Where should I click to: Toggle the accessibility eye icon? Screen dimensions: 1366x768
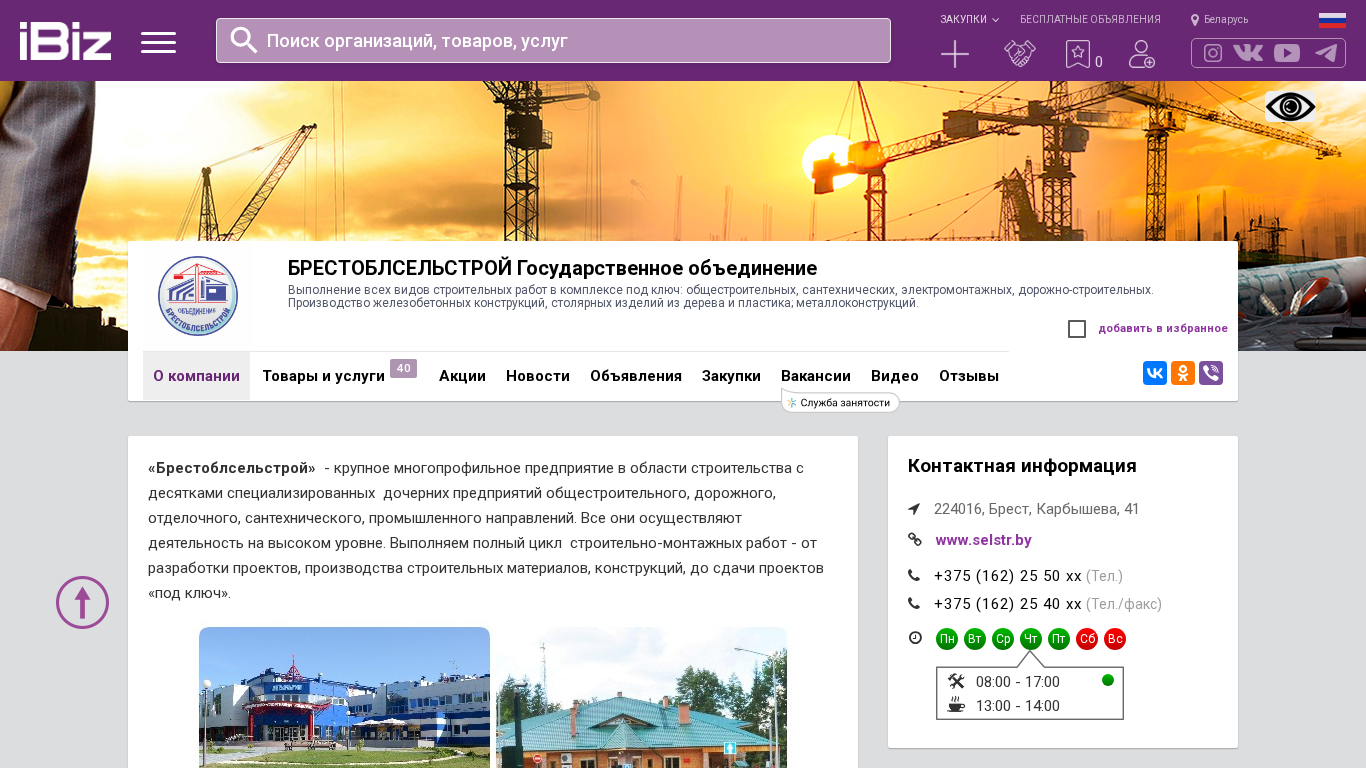pyautogui.click(x=1290, y=107)
